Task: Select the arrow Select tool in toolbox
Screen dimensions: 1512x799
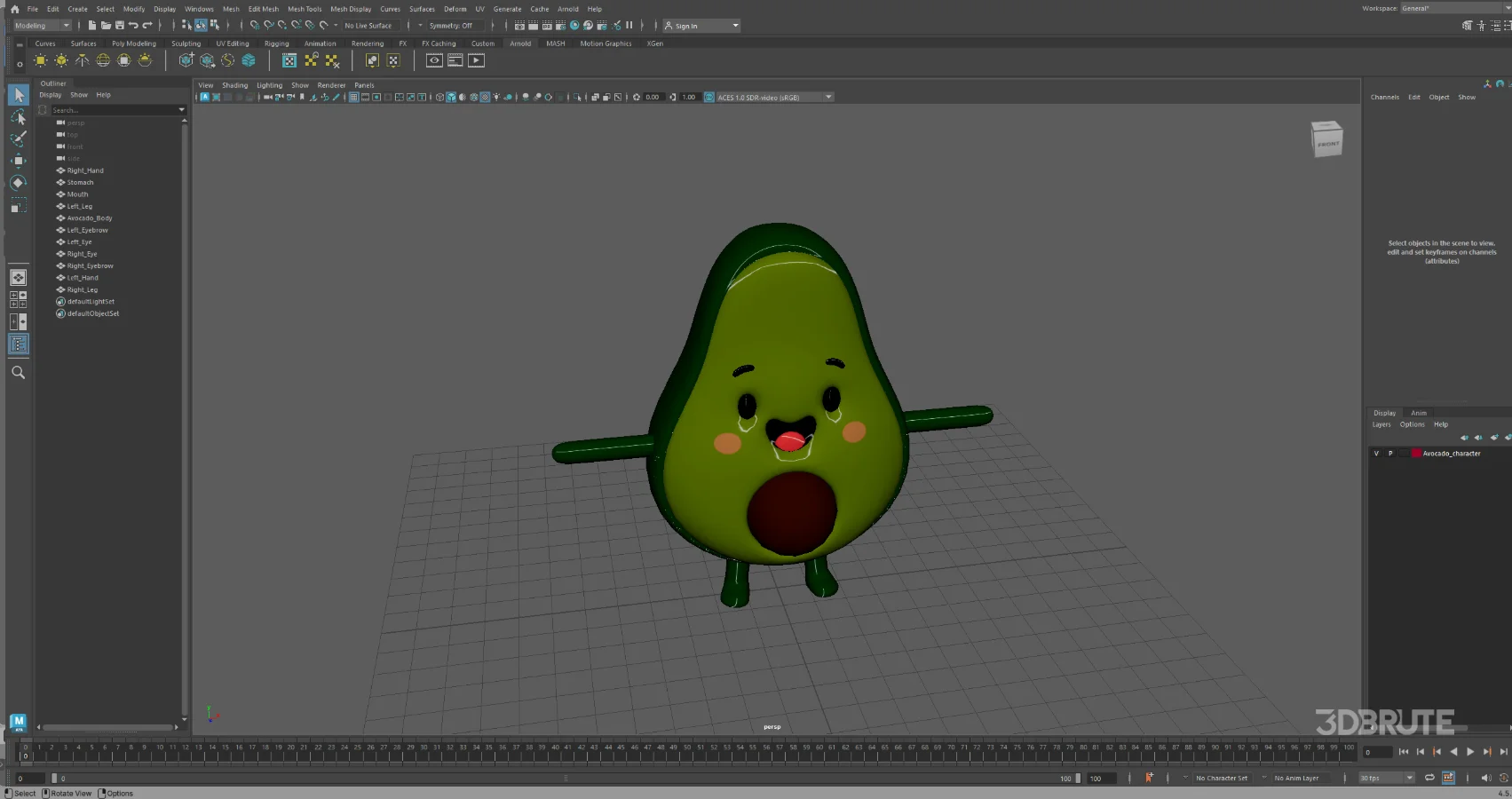Action: pyautogui.click(x=19, y=95)
